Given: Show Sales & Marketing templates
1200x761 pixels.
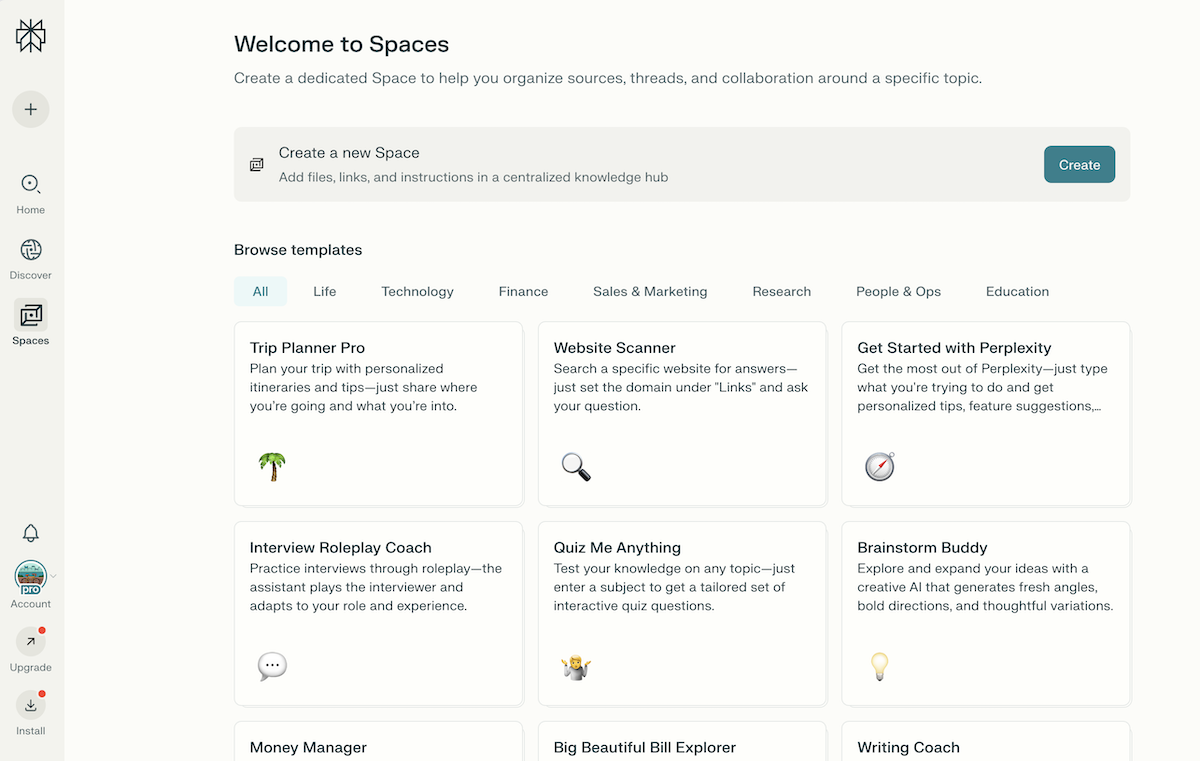Looking at the screenshot, I should (x=650, y=292).
